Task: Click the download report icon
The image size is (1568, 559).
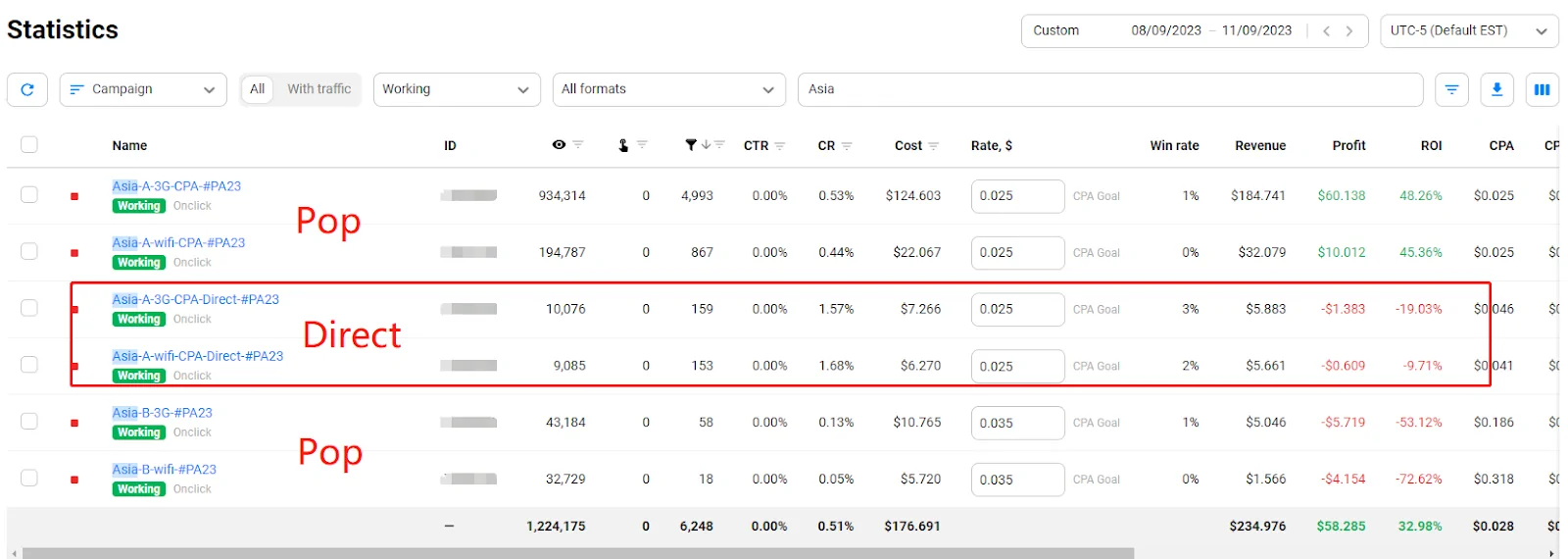Action: tap(1496, 89)
